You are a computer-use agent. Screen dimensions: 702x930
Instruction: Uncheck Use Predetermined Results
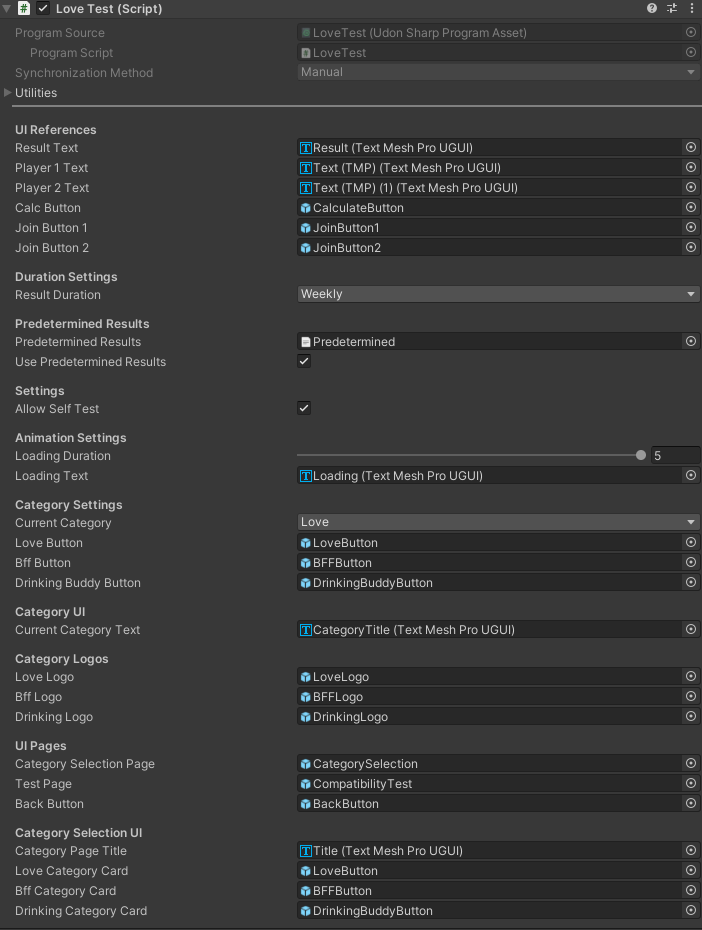(304, 361)
